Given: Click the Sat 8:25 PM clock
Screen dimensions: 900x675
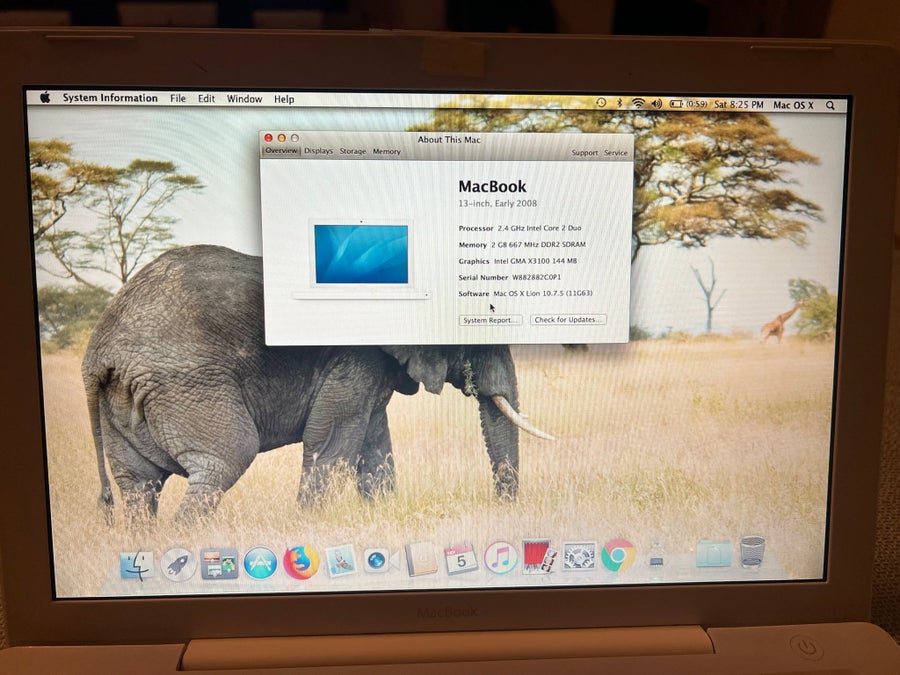Looking at the screenshot, I should (x=739, y=104).
